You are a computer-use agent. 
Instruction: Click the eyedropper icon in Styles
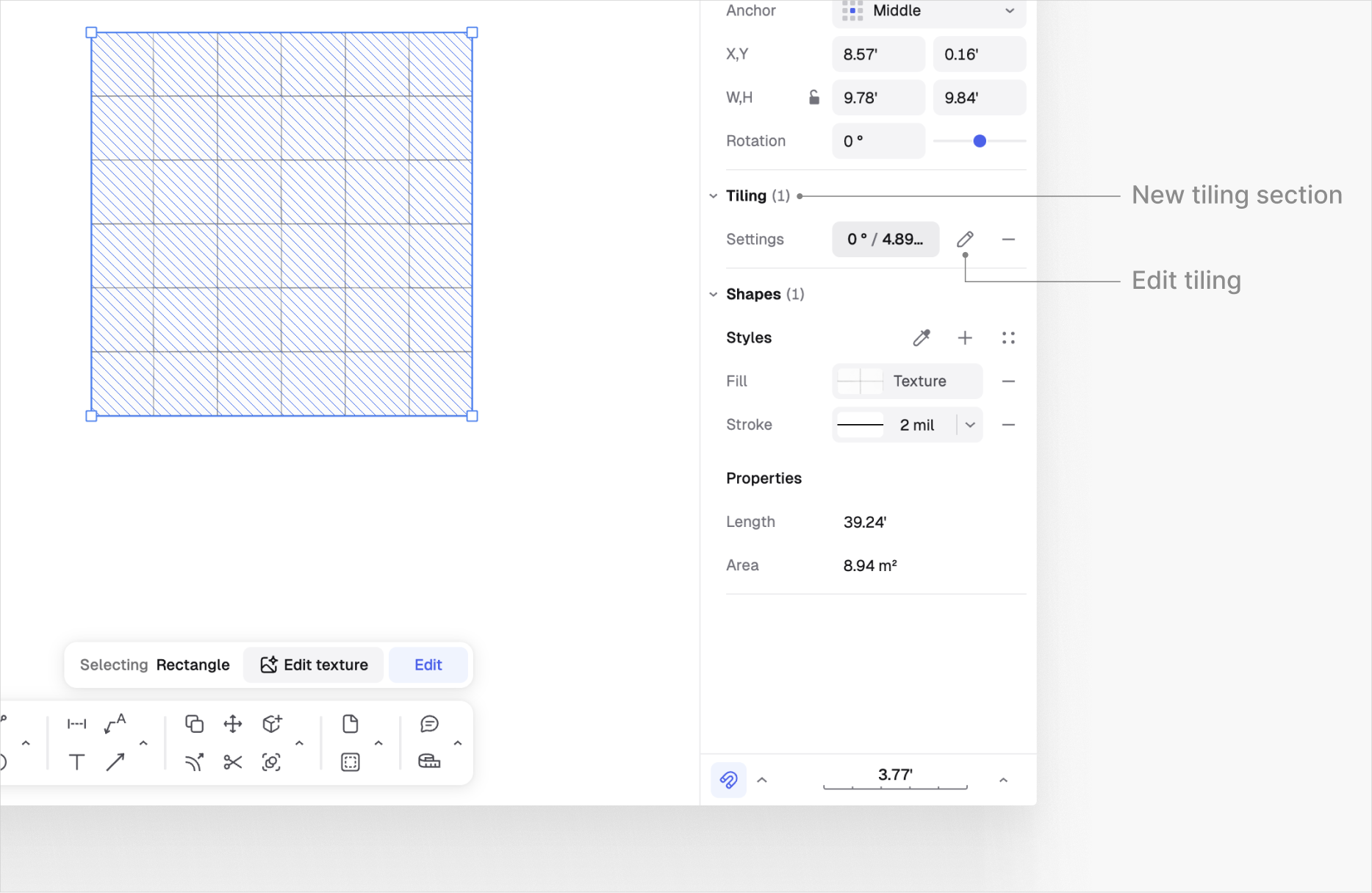(922, 337)
